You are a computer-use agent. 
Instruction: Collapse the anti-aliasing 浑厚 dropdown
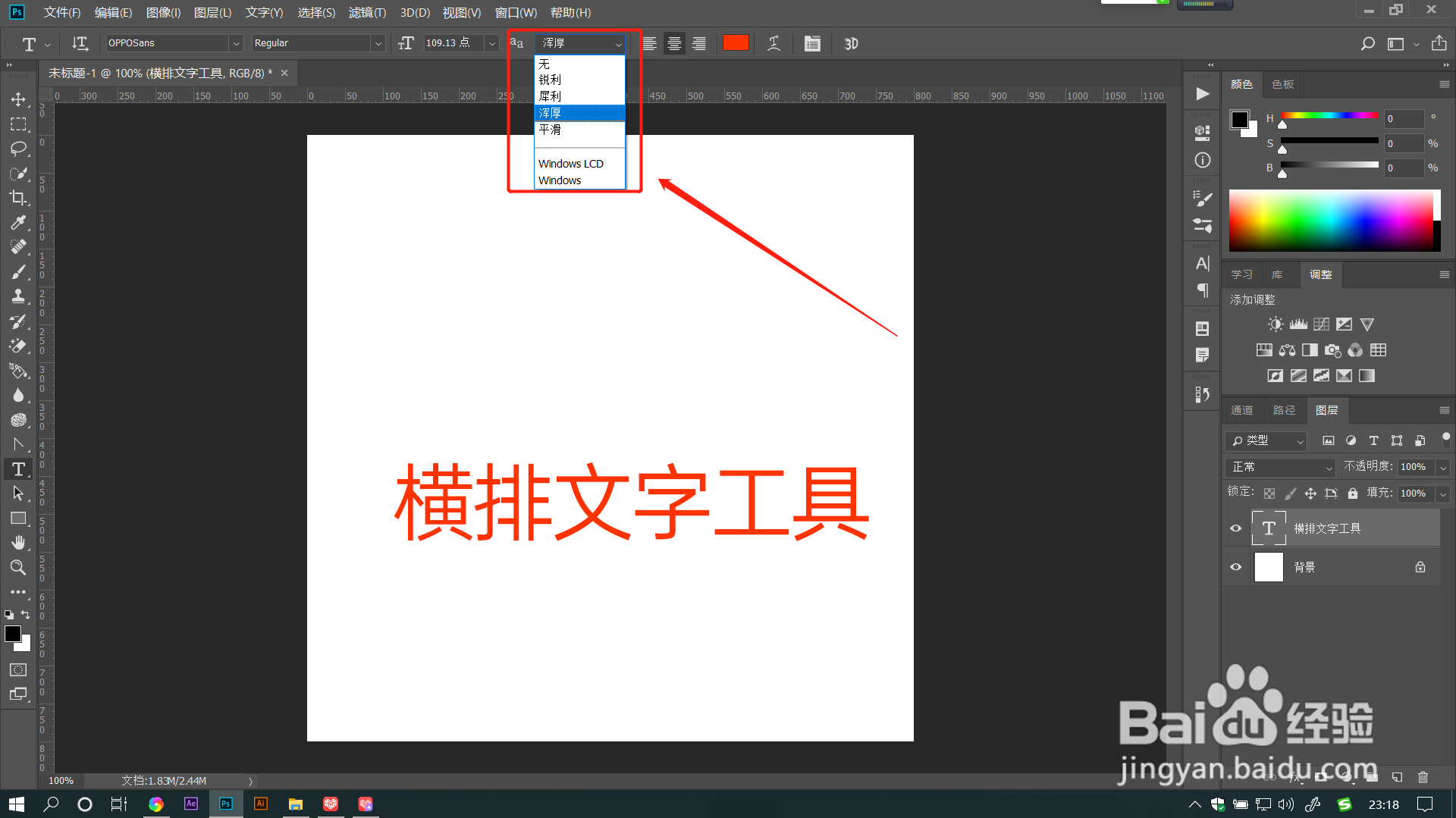coord(618,44)
